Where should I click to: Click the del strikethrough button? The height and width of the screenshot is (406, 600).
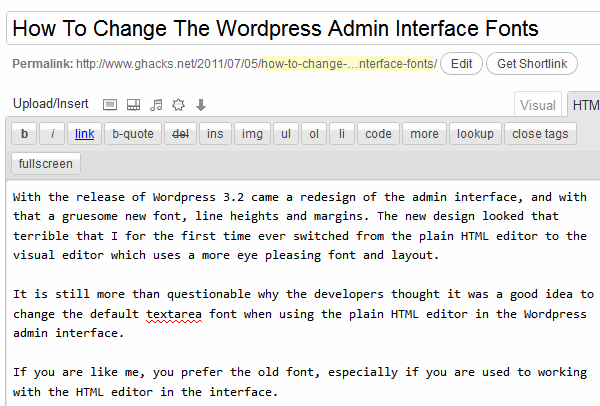point(181,134)
